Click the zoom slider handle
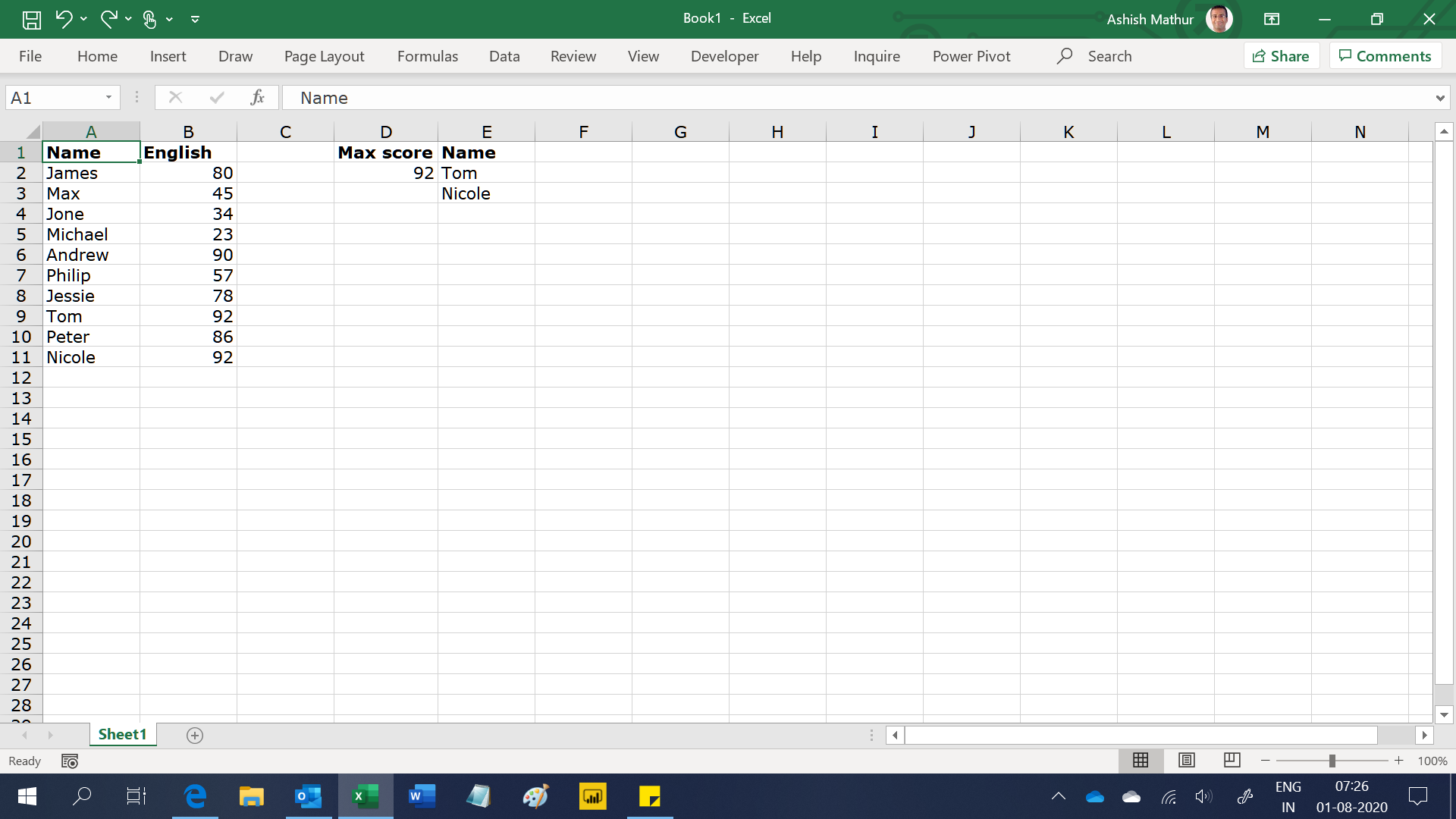Viewport: 1456px width, 819px height. (1332, 761)
